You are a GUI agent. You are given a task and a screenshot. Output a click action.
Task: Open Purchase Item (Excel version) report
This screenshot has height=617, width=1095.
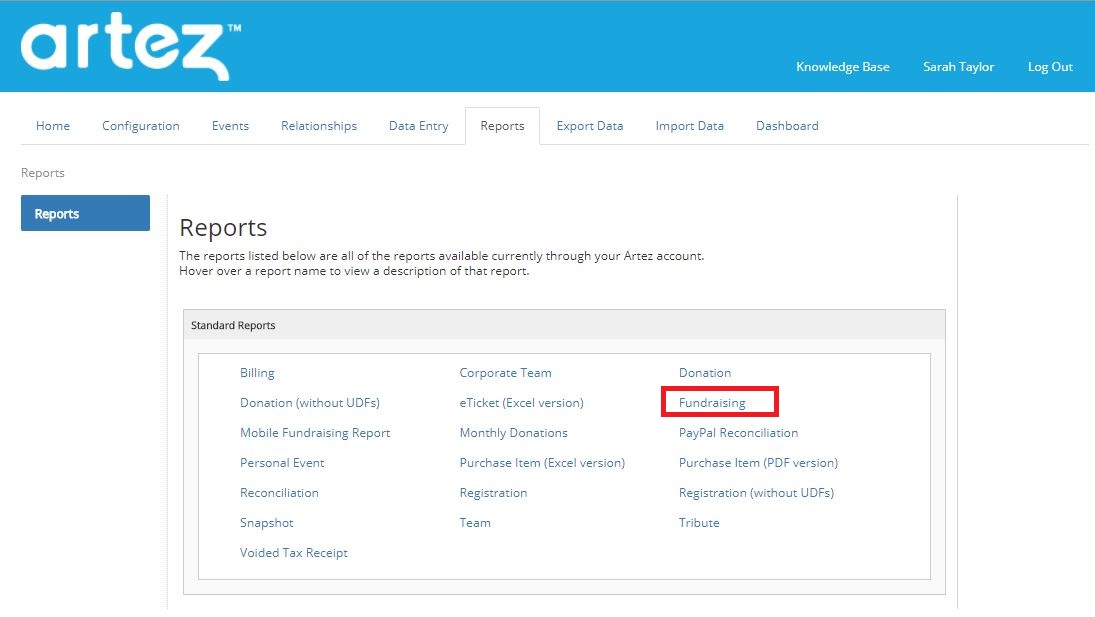[x=542, y=463]
